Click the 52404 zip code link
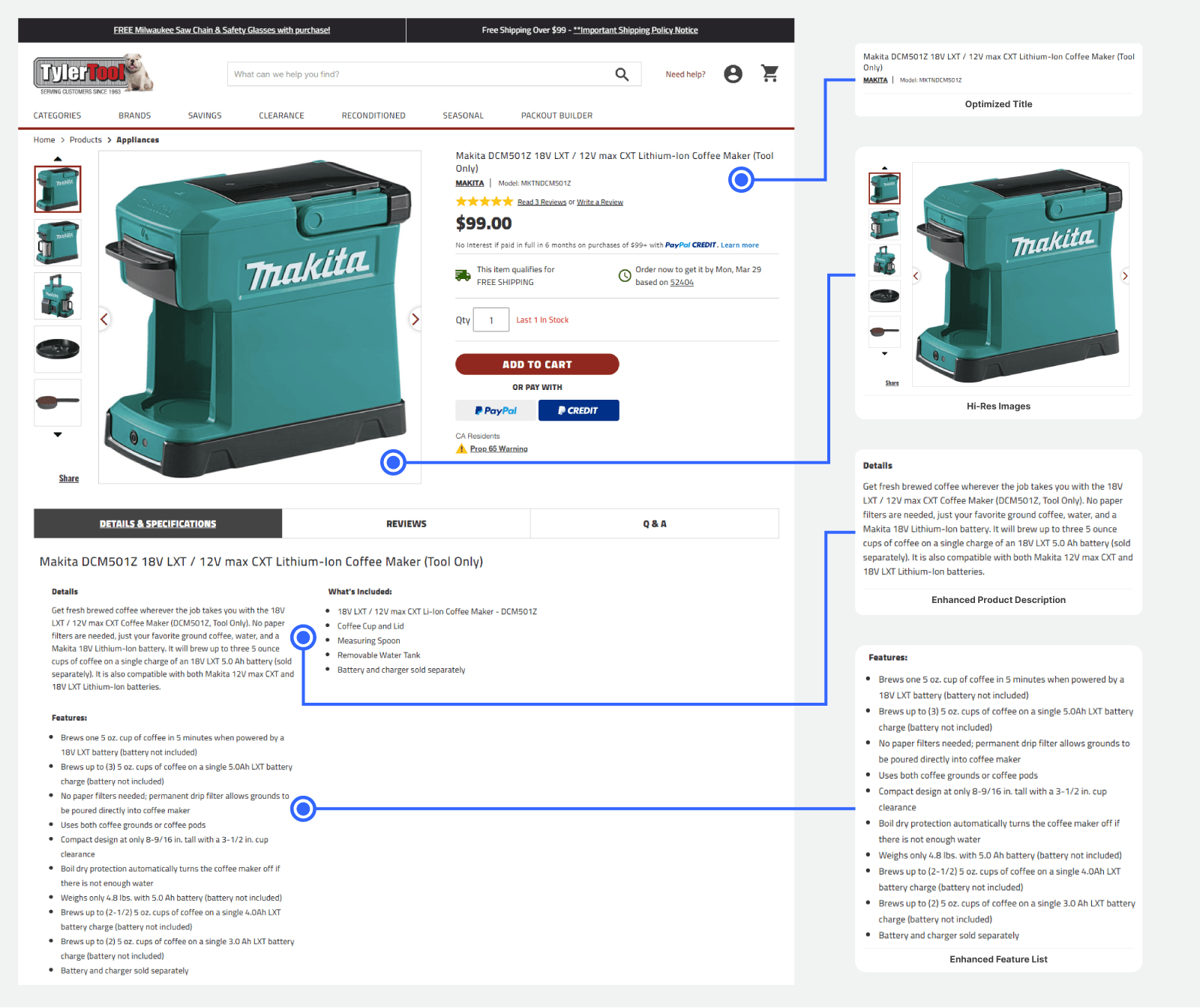The image size is (1200, 1008). click(x=682, y=283)
